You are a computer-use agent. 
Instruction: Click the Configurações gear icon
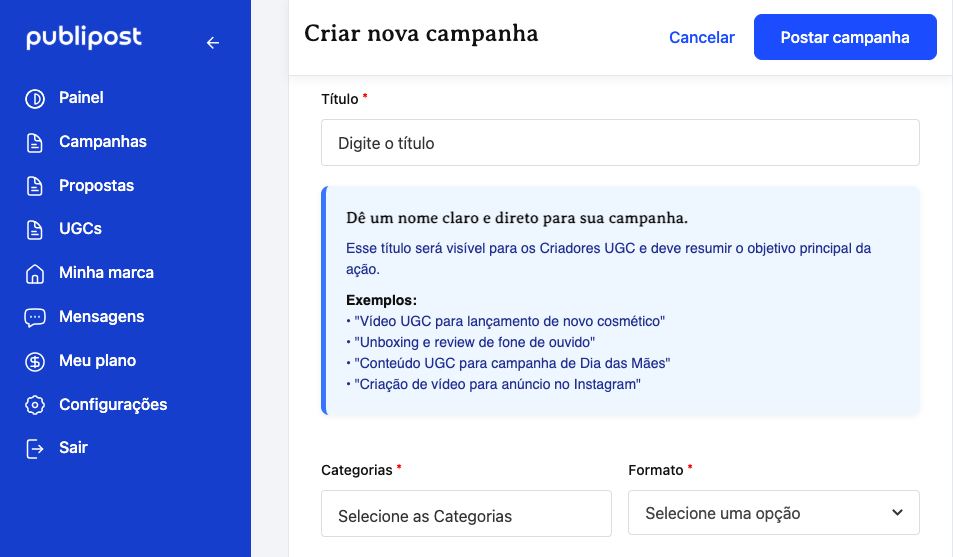[x=35, y=405]
